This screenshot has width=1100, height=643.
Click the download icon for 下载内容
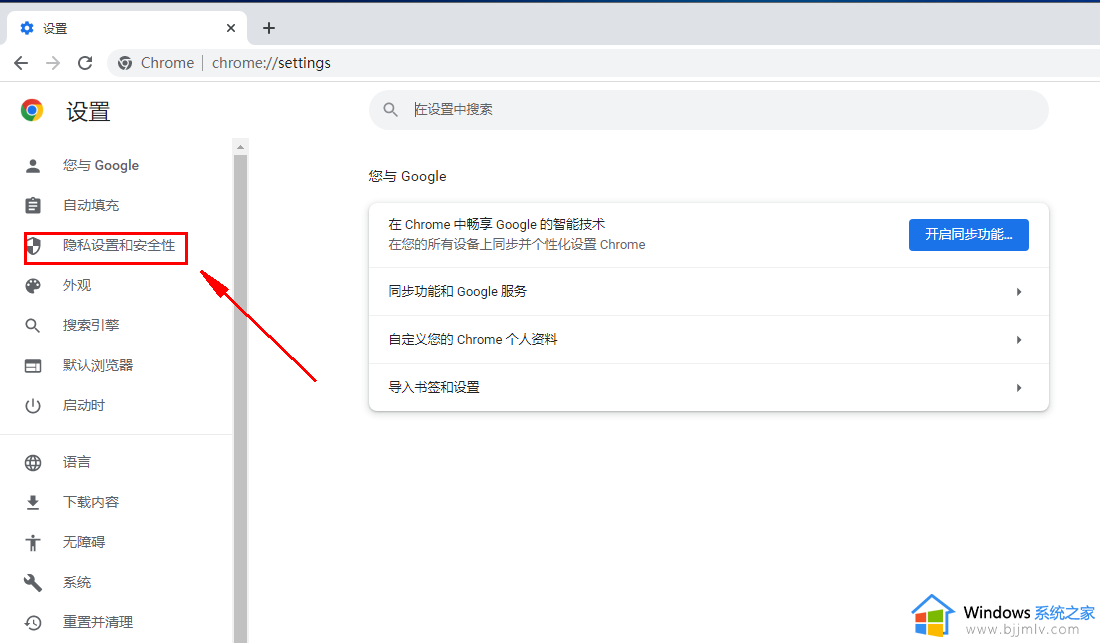point(33,503)
